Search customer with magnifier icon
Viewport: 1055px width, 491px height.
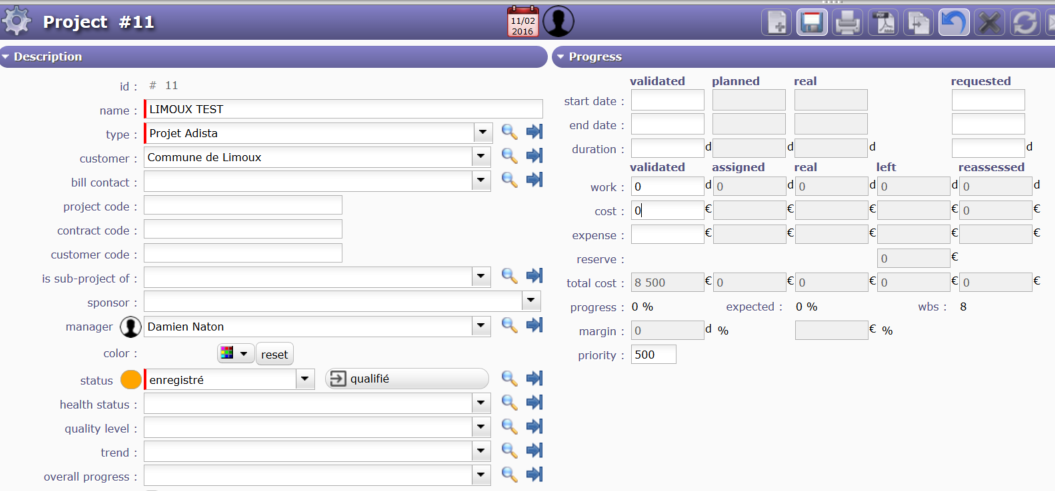(x=509, y=156)
